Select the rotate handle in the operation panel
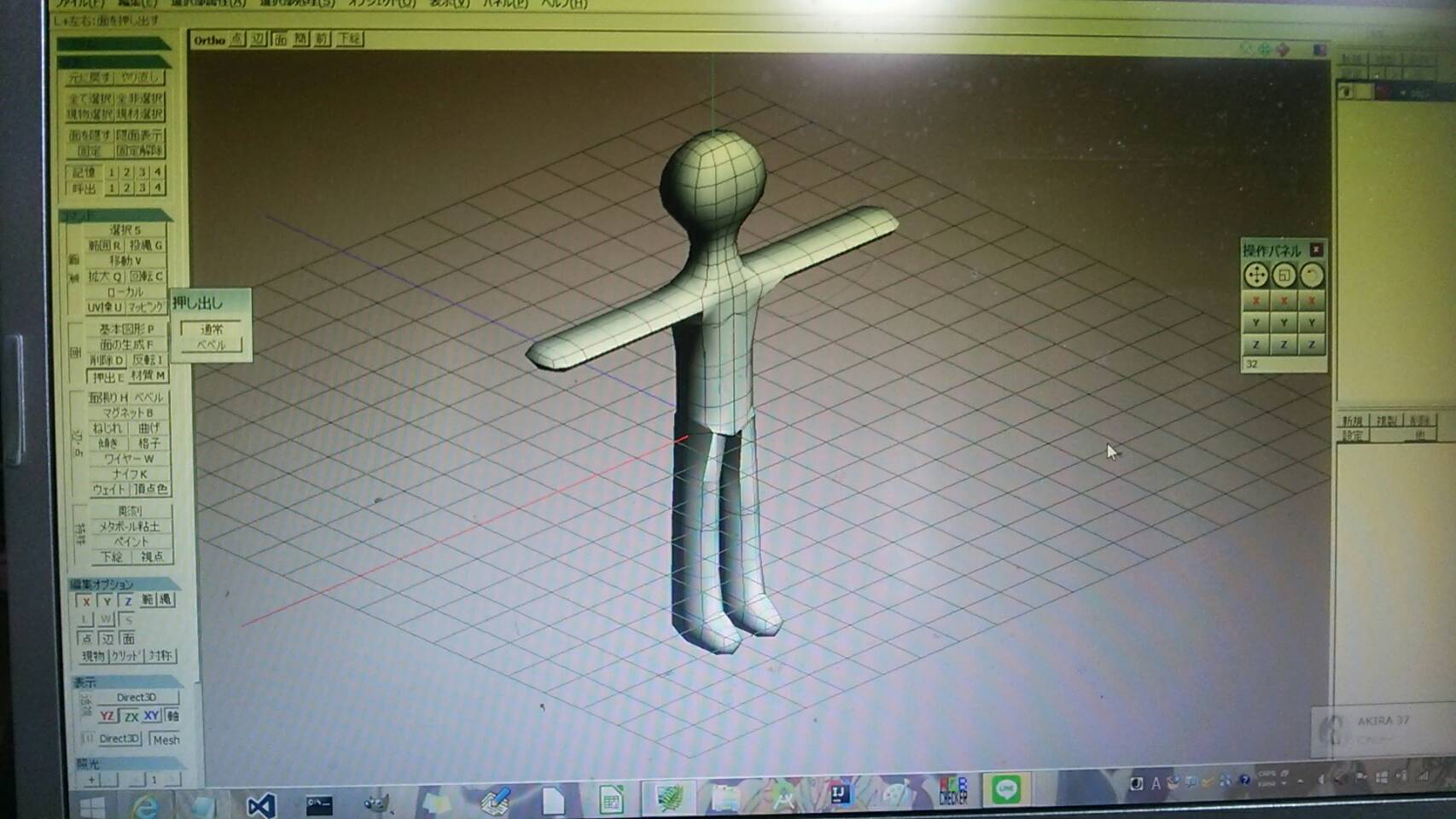 1312,275
